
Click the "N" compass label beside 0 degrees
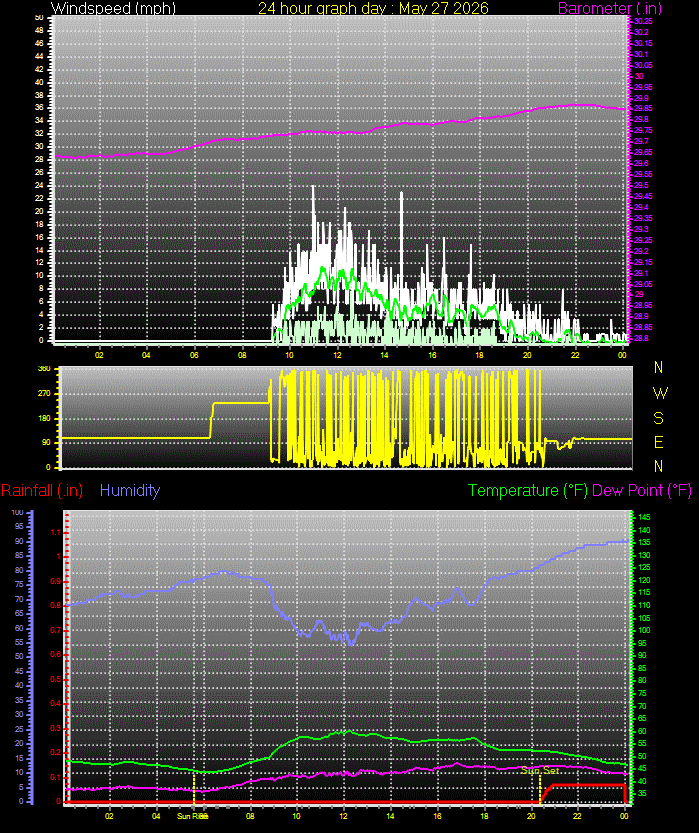click(659, 466)
